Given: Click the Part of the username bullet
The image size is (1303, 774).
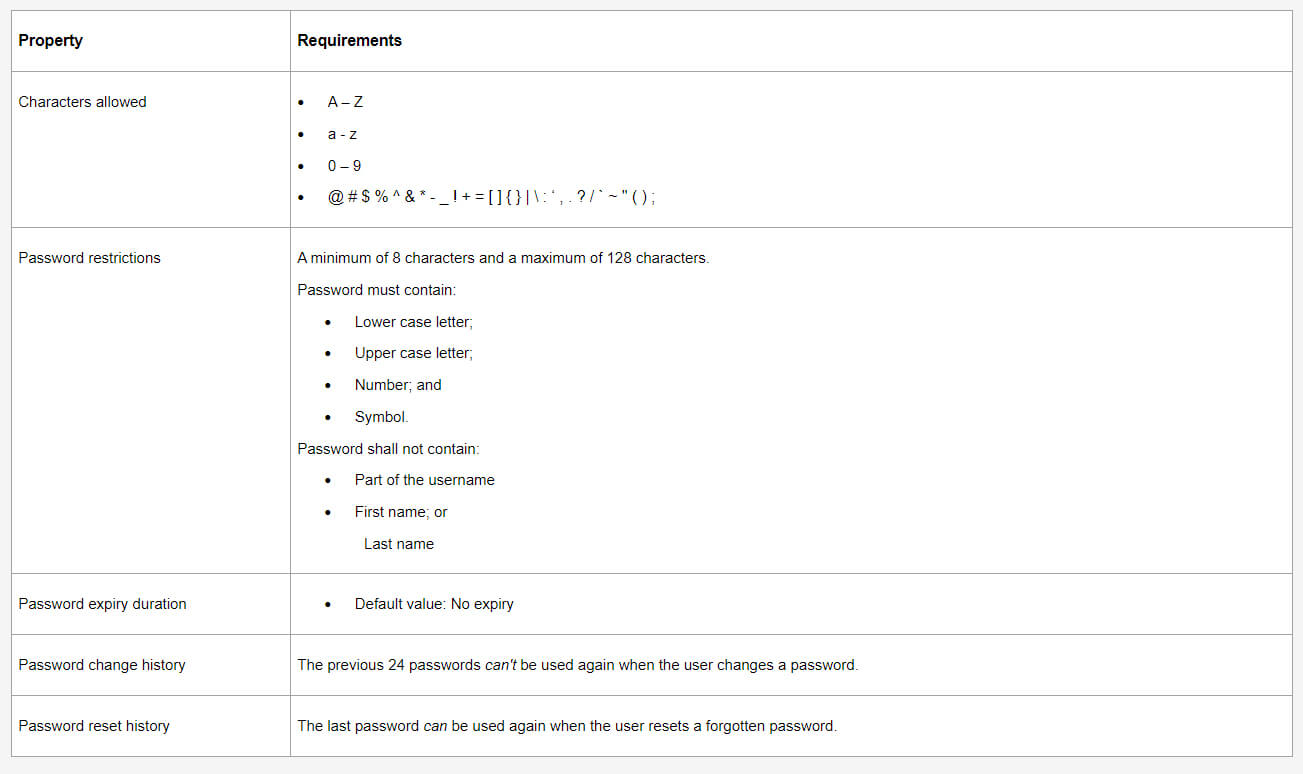Looking at the screenshot, I should coord(424,480).
